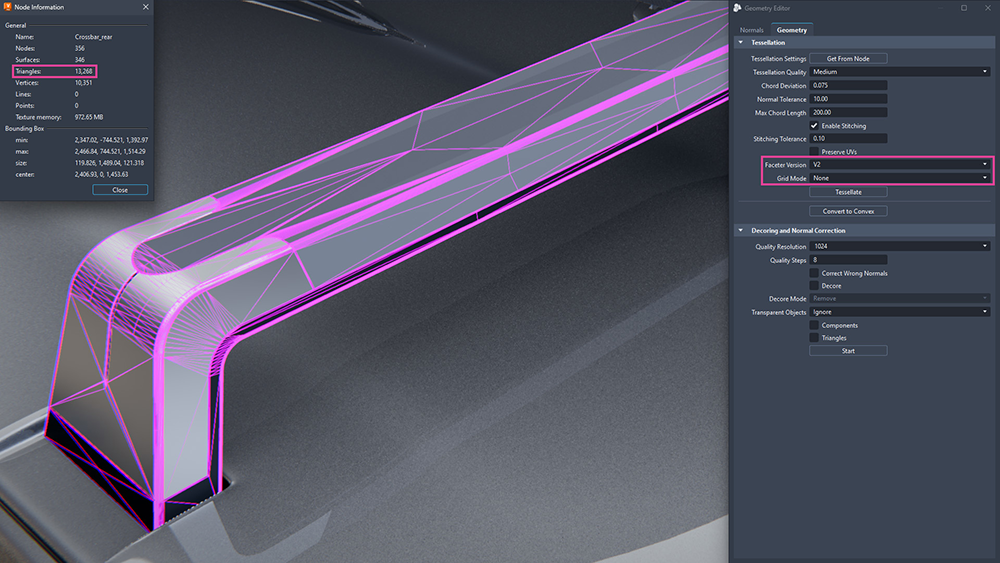Image resolution: width=1000 pixels, height=563 pixels.
Task: Collapse the Tessellation section arrow
Action: [740, 43]
